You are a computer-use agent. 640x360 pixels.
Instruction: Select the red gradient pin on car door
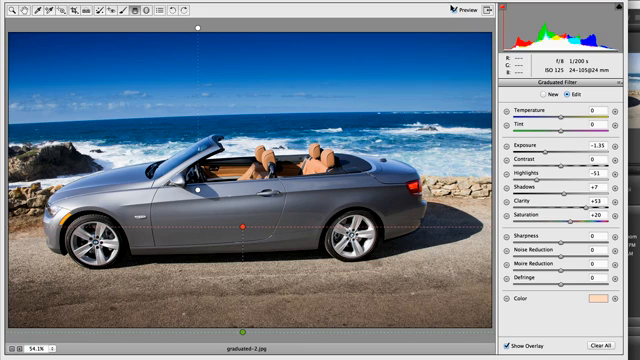point(242,227)
